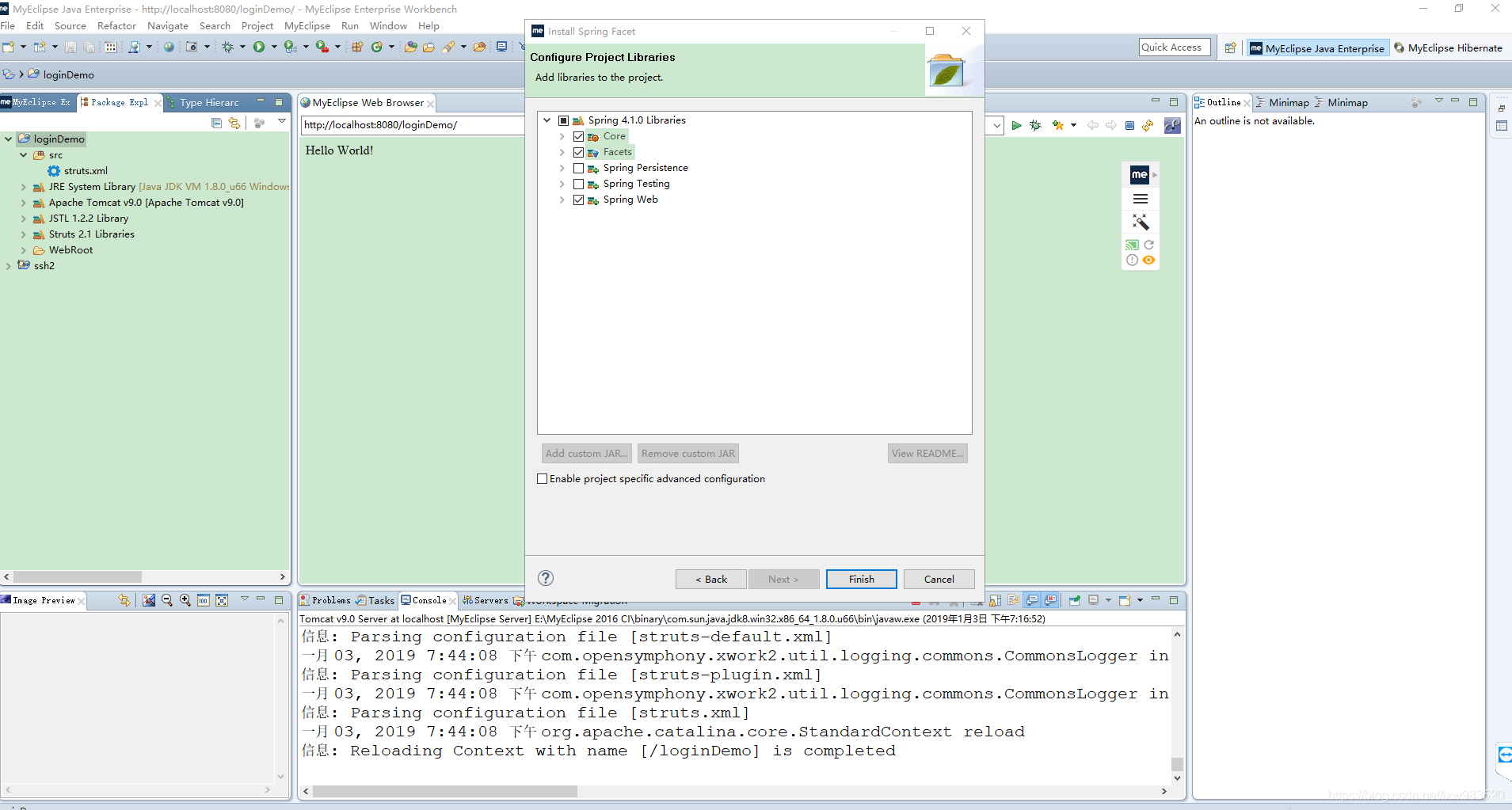Click the Debug bug toolbar icon
Image resolution: width=1512 pixels, height=810 pixels.
(x=228, y=48)
